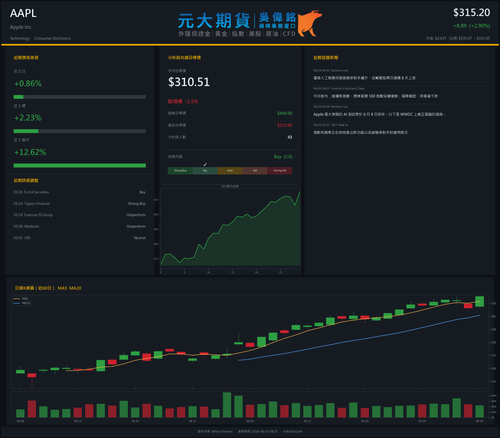Click the UBS rating row
The image size is (500, 438).
tap(79, 238)
